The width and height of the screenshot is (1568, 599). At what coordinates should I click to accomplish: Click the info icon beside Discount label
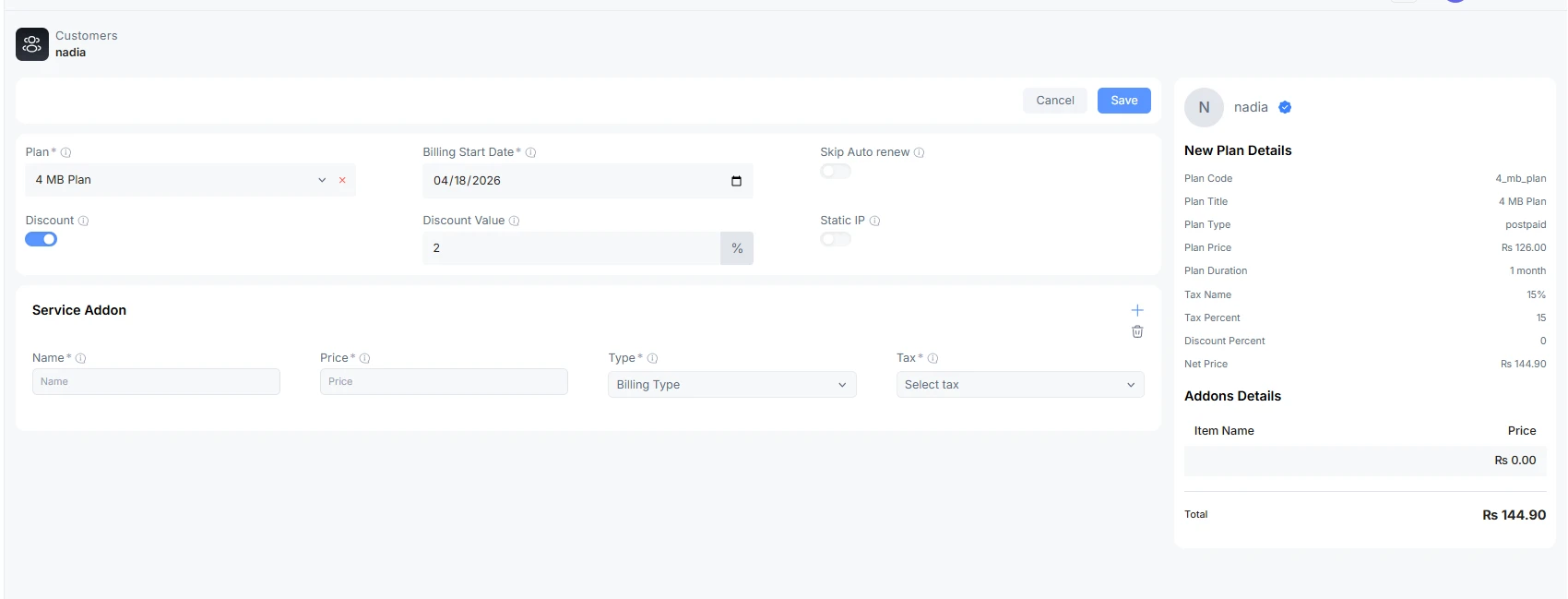83,222
